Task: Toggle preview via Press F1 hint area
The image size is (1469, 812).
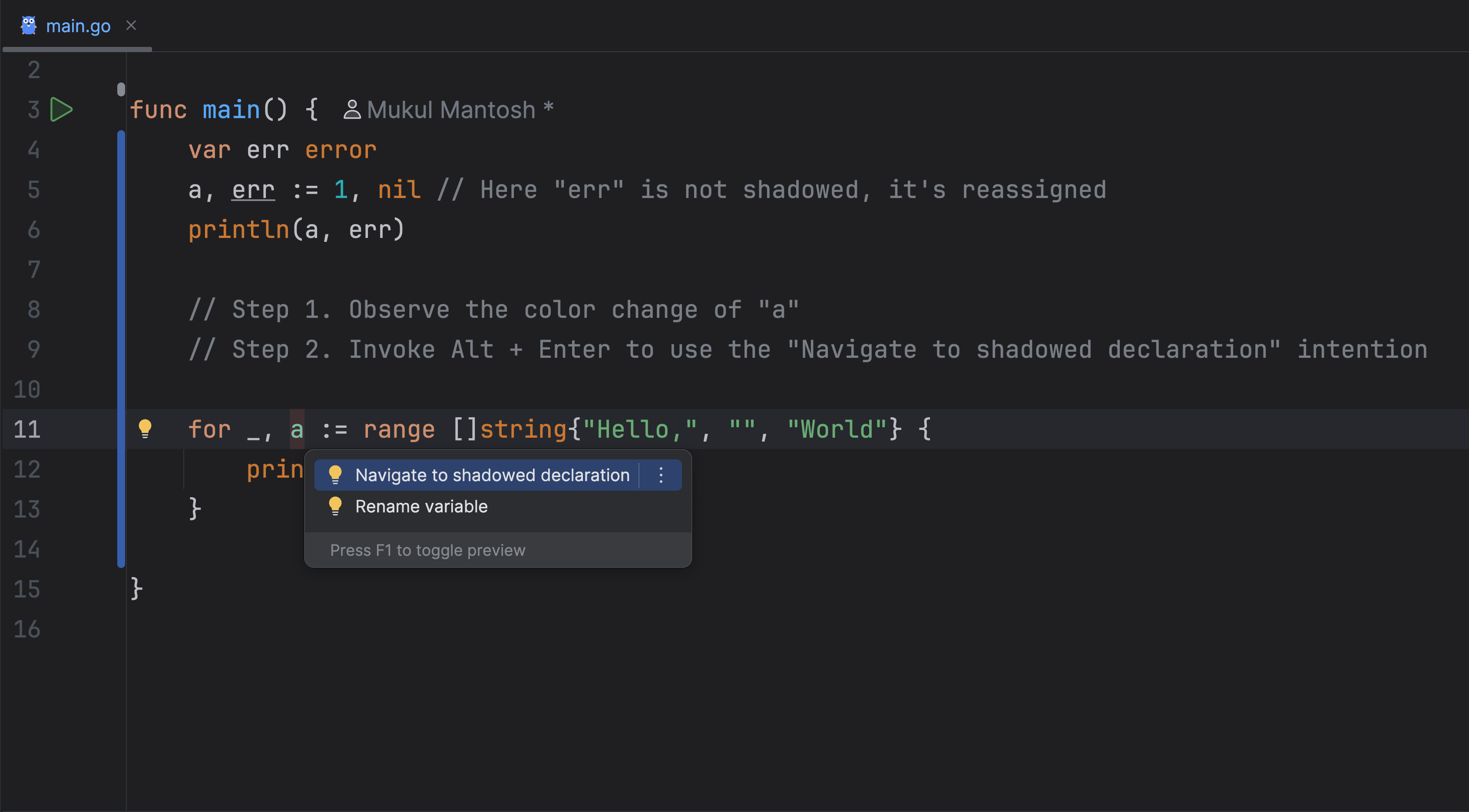Action: click(x=428, y=550)
